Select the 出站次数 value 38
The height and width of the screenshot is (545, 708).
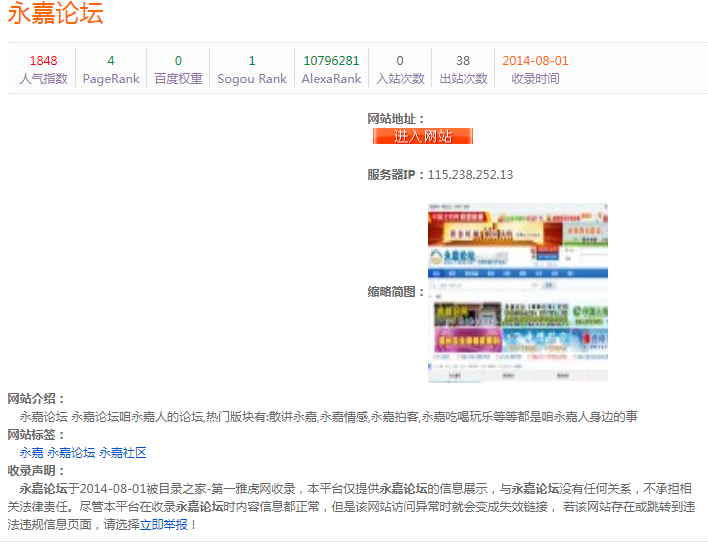click(x=463, y=61)
